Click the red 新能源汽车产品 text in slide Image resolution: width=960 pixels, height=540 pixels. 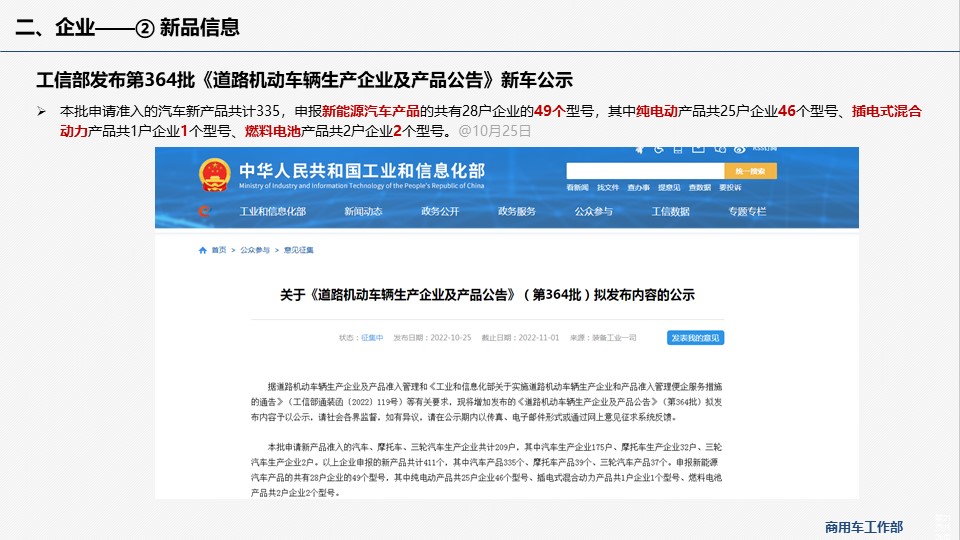(371, 111)
